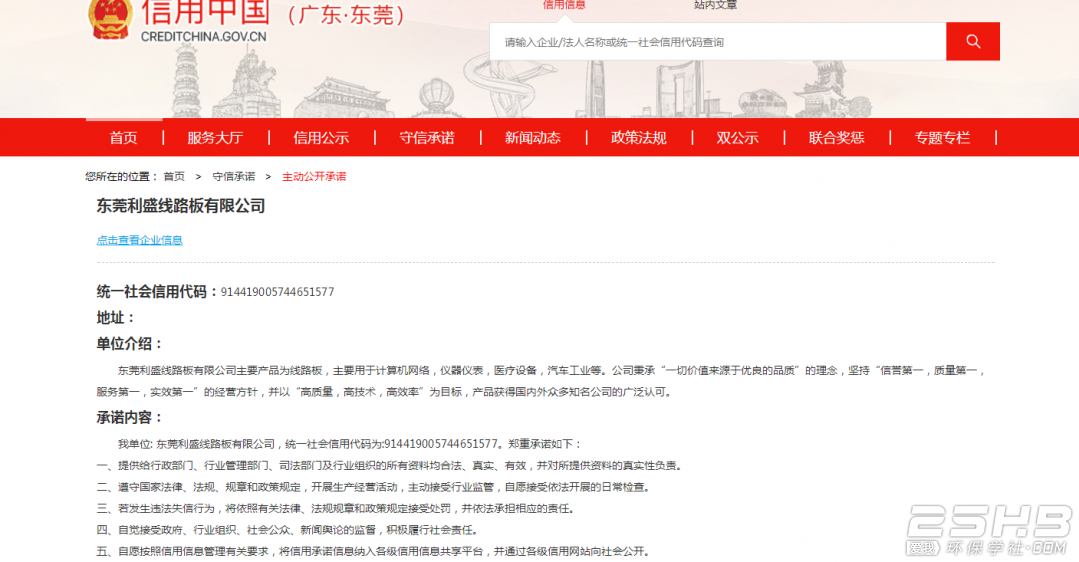Open the 专题专栏 menu item
This screenshot has width=1079, height=562.
click(943, 138)
